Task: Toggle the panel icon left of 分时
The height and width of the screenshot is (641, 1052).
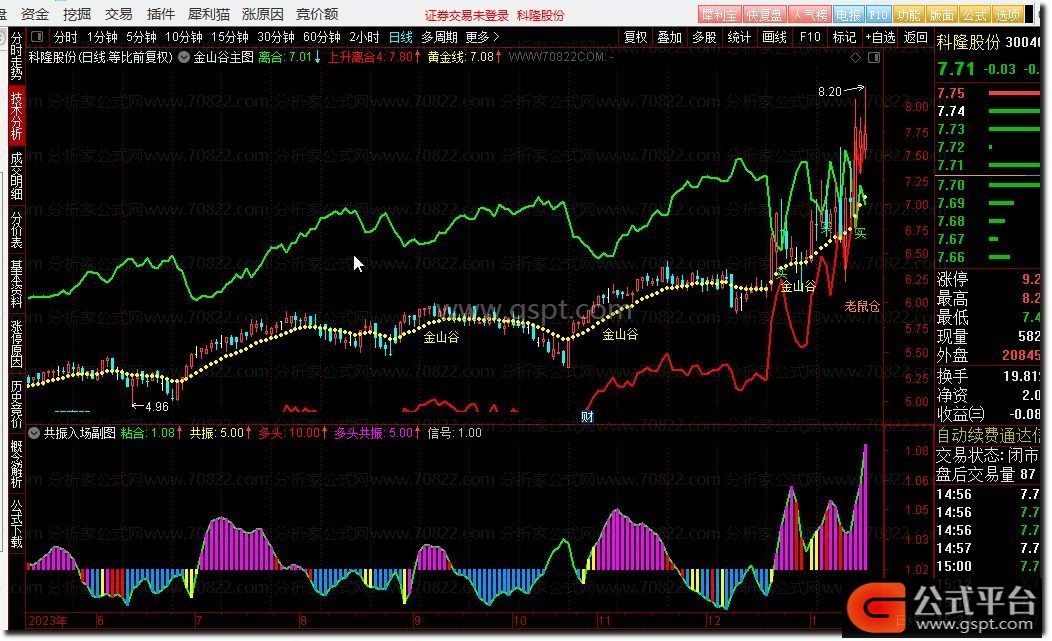Action: [x=37, y=36]
